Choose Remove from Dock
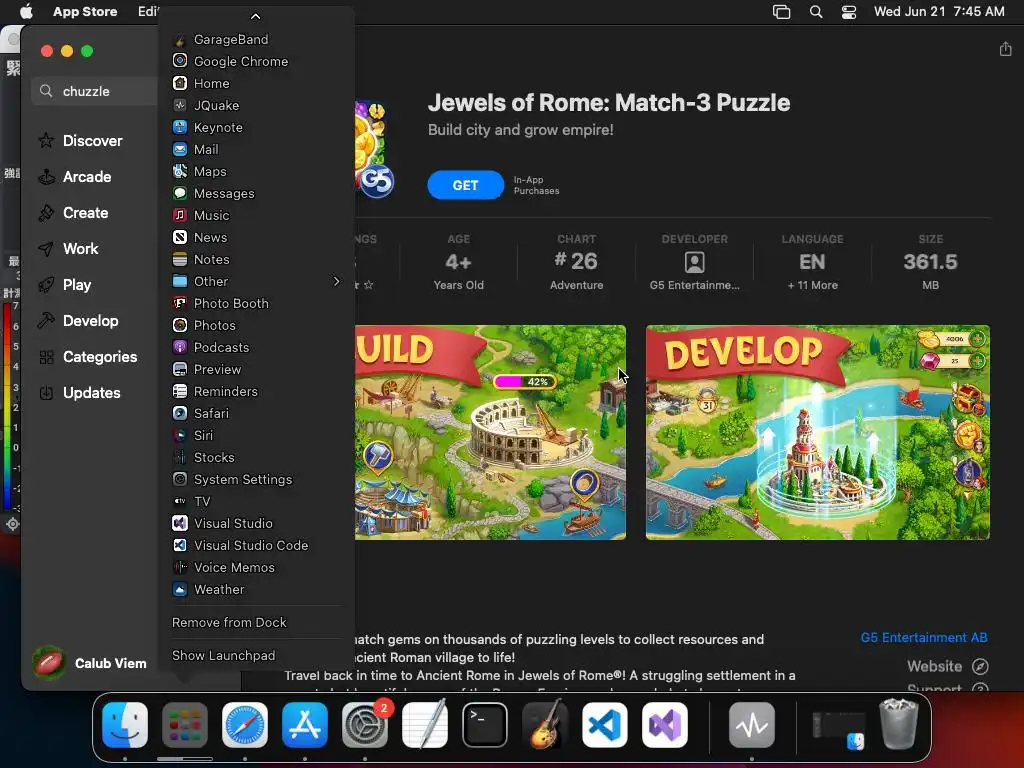1024x768 pixels. point(256,622)
